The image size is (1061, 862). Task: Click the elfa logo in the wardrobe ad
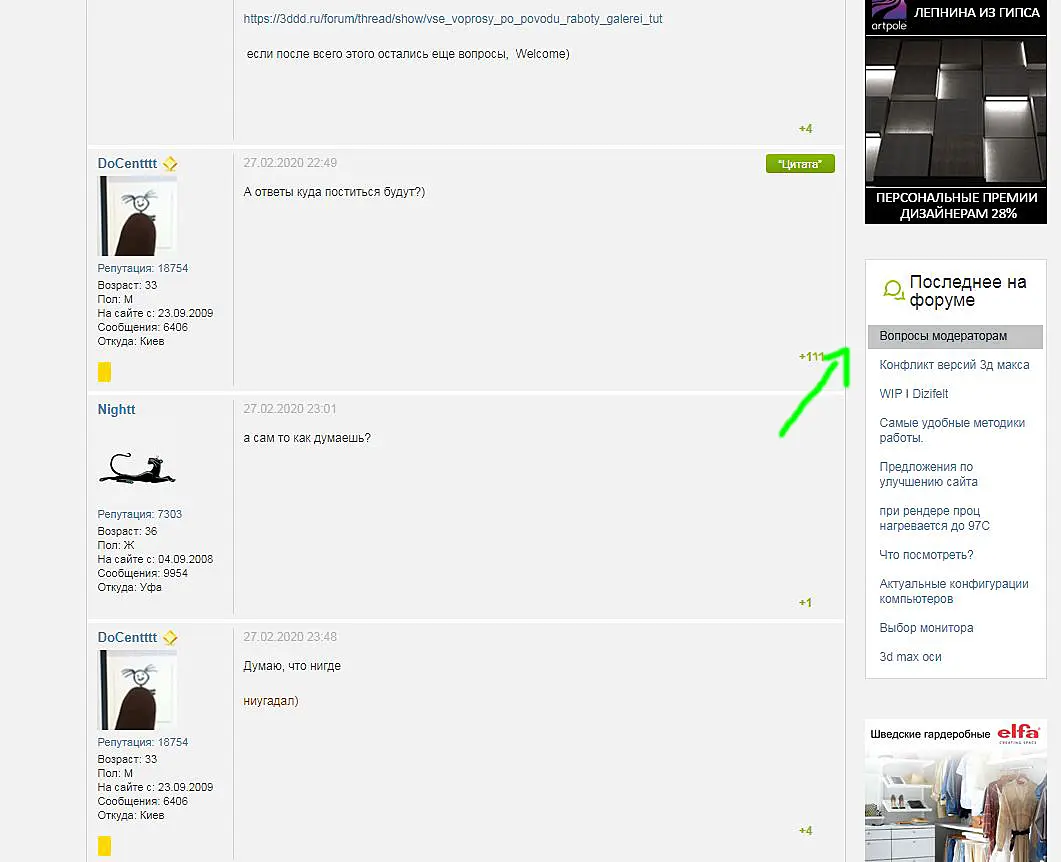tap(1018, 733)
